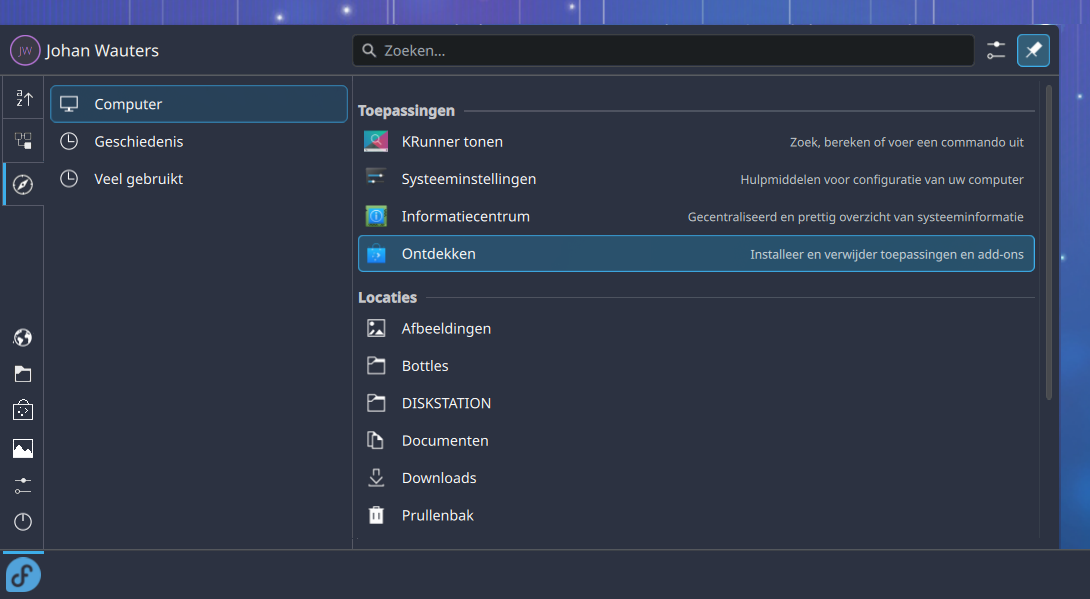
Task: Launch the web browser globe icon
Action: (x=23, y=337)
